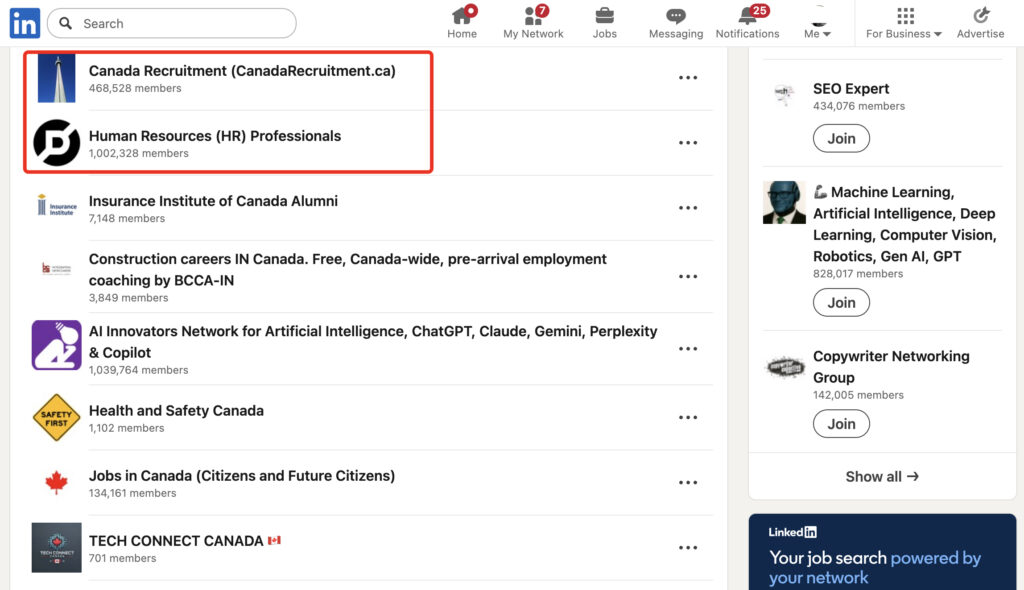Click the LinkedIn logo
The height and width of the screenshot is (590, 1024).
point(25,24)
